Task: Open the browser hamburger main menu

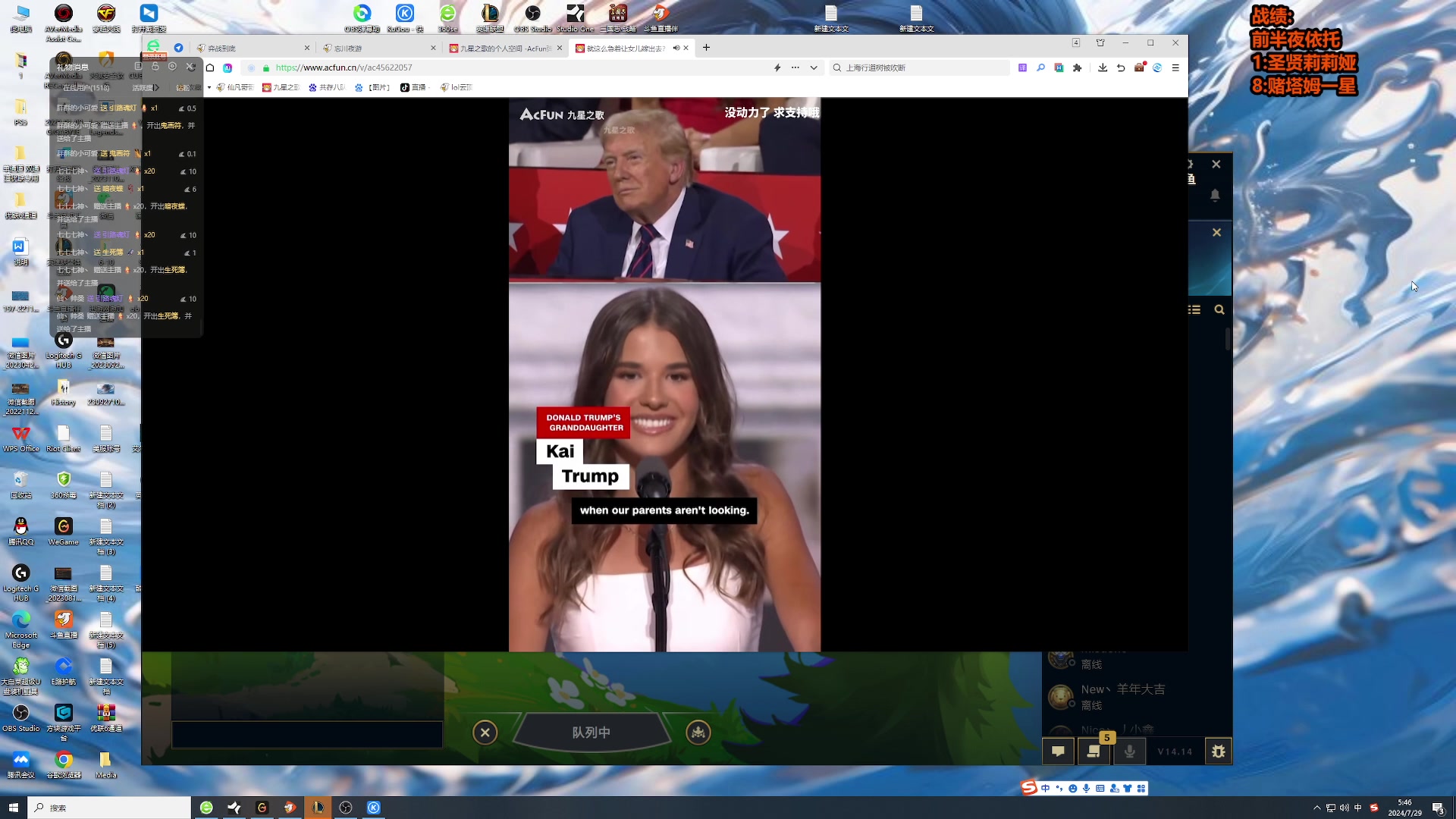Action: point(1175,67)
